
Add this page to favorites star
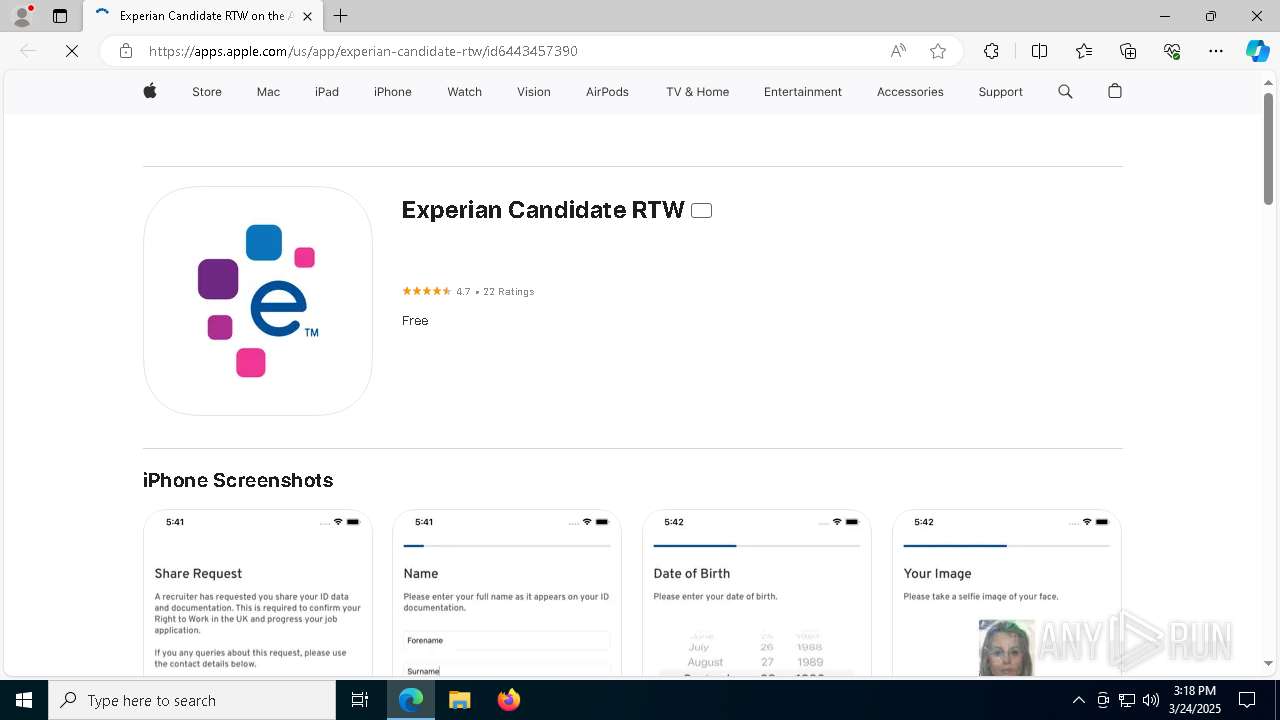click(938, 51)
